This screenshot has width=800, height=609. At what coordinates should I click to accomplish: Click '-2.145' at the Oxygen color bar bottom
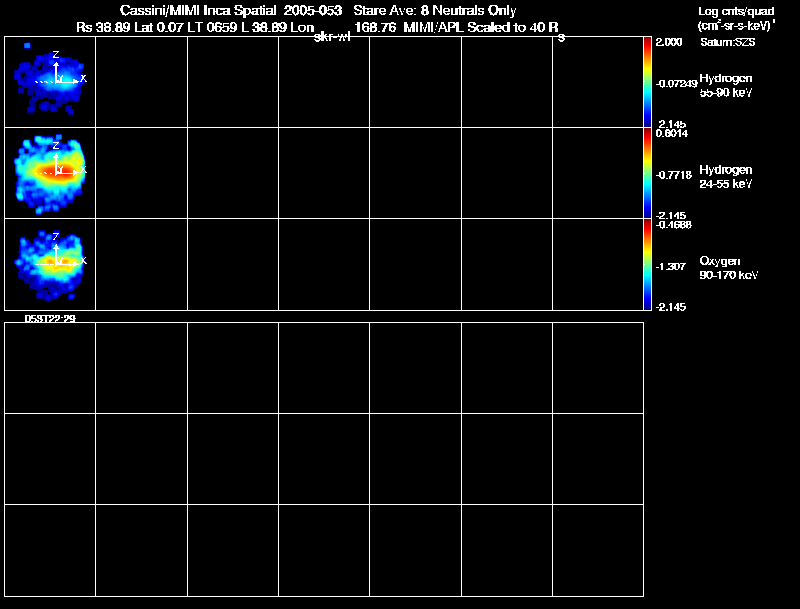pos(670,307)
